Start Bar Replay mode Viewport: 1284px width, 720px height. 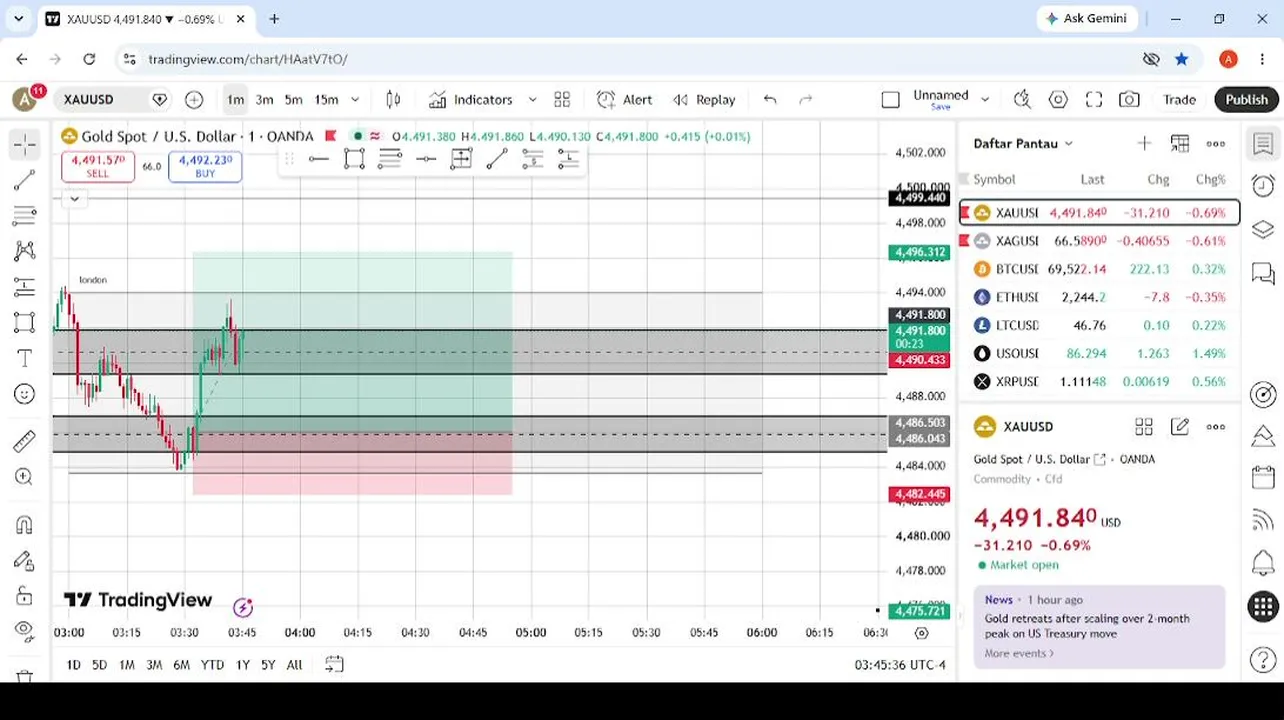tap(704, 99)
